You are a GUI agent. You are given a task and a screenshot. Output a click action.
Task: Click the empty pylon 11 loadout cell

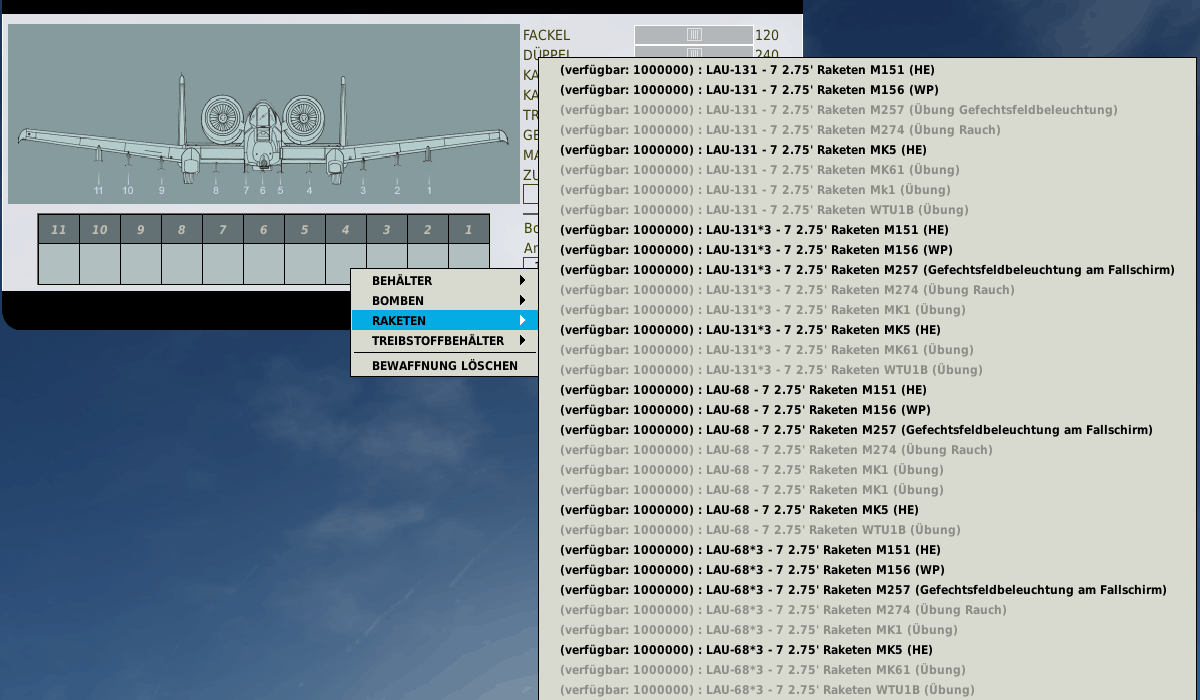[x=58, y=264]
